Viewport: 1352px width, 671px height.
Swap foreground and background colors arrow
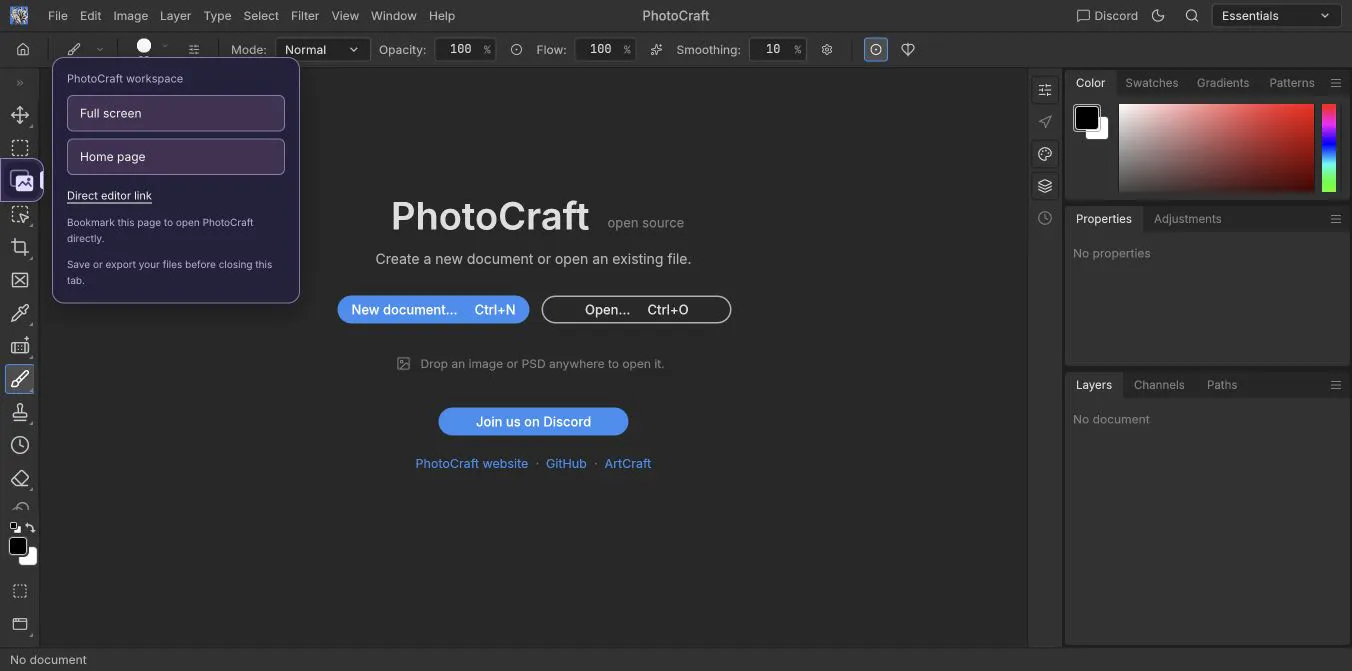(30, 527)
